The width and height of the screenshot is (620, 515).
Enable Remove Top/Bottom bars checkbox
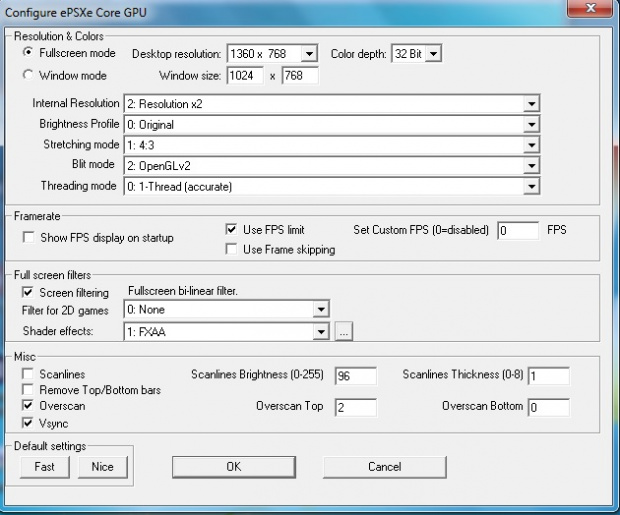pyautogui.click(x=28, y=390)
